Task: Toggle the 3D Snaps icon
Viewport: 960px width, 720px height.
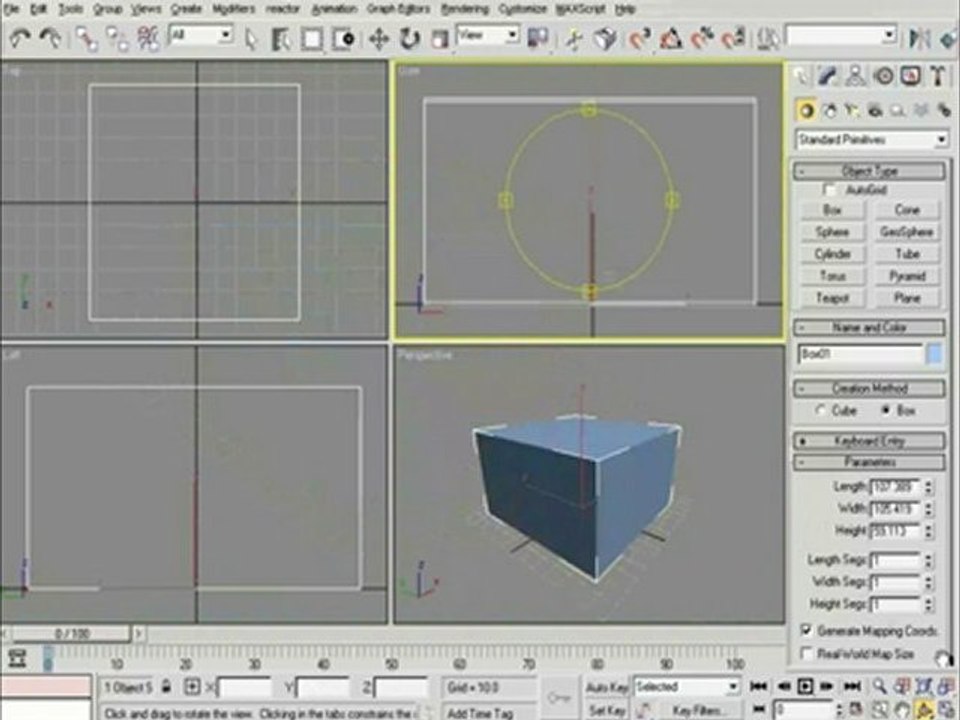Action: [639, 39]
